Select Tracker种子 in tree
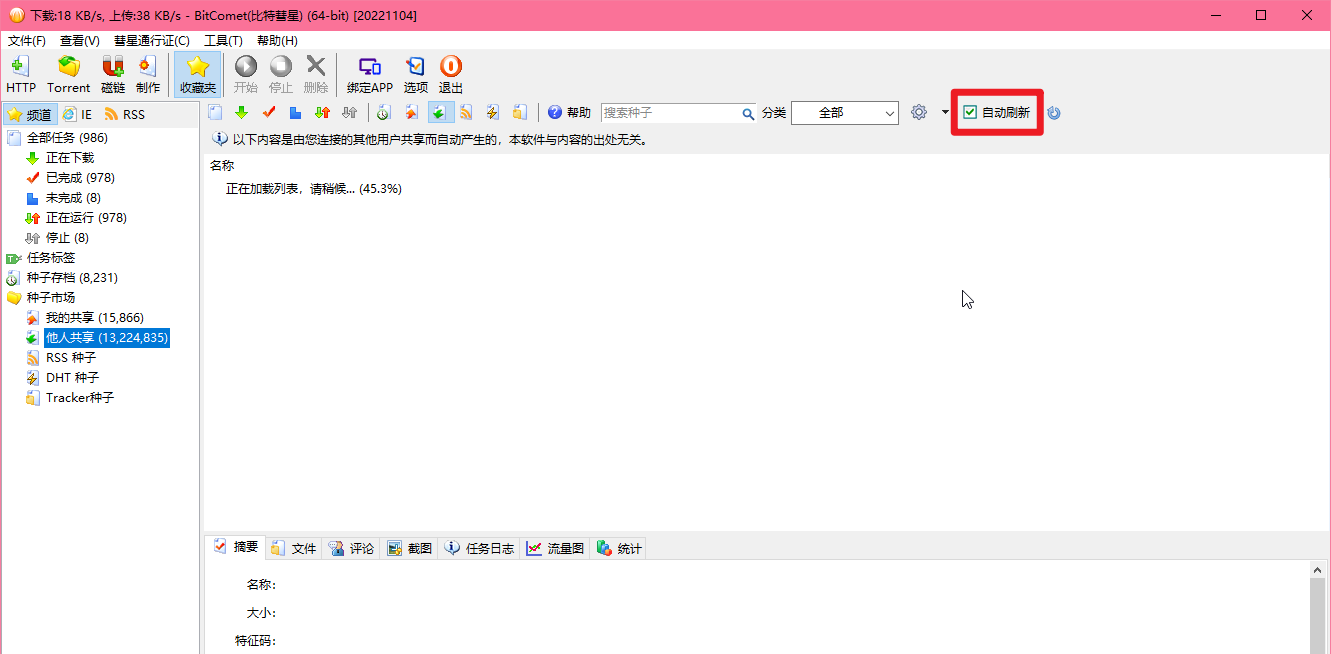 80,398
